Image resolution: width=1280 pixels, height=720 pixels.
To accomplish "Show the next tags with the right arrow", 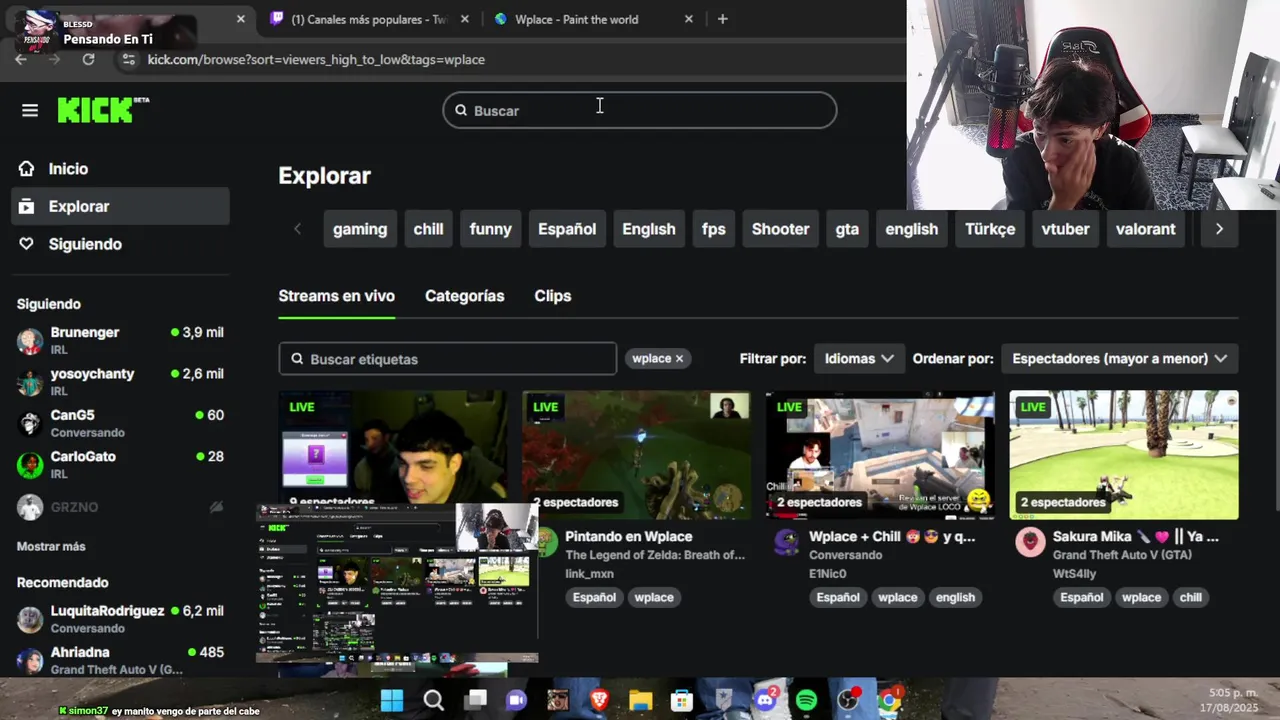I will coord(1219,229).
